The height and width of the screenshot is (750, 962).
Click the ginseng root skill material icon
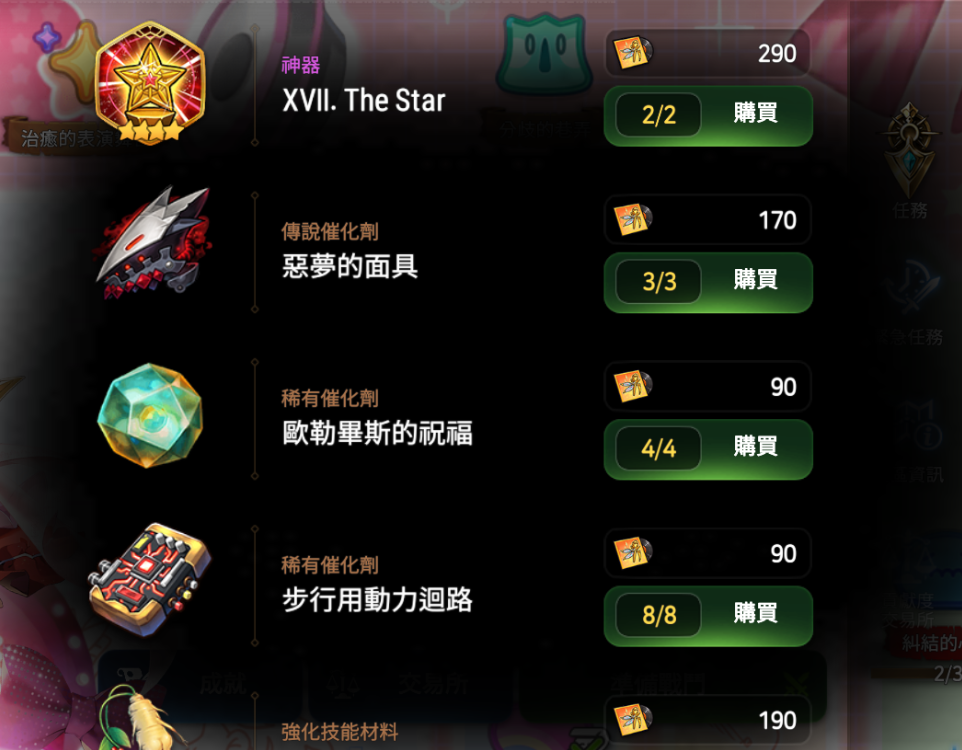coord(141,718)
